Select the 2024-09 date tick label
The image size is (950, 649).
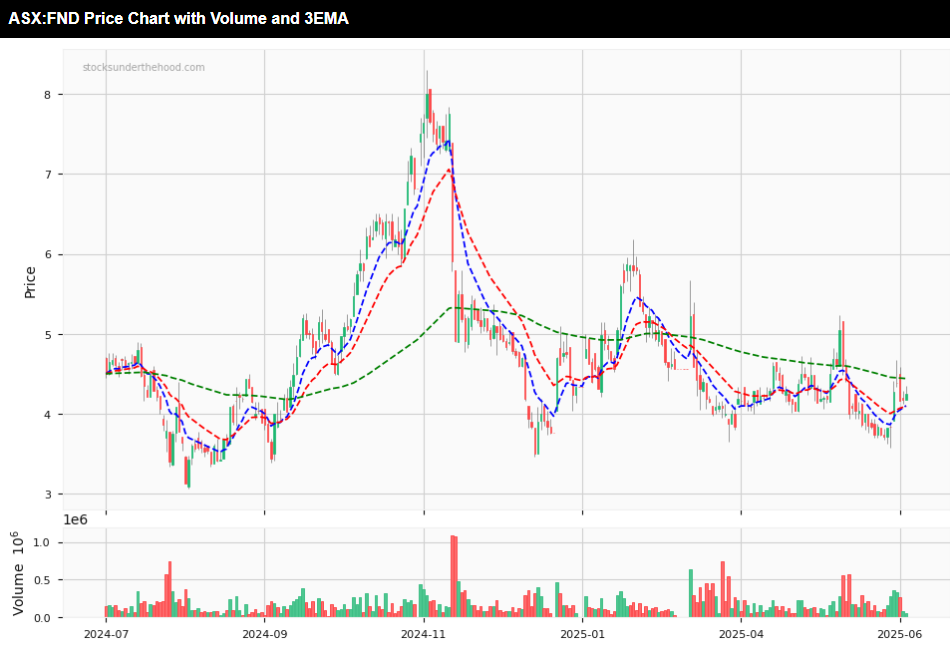264,634
